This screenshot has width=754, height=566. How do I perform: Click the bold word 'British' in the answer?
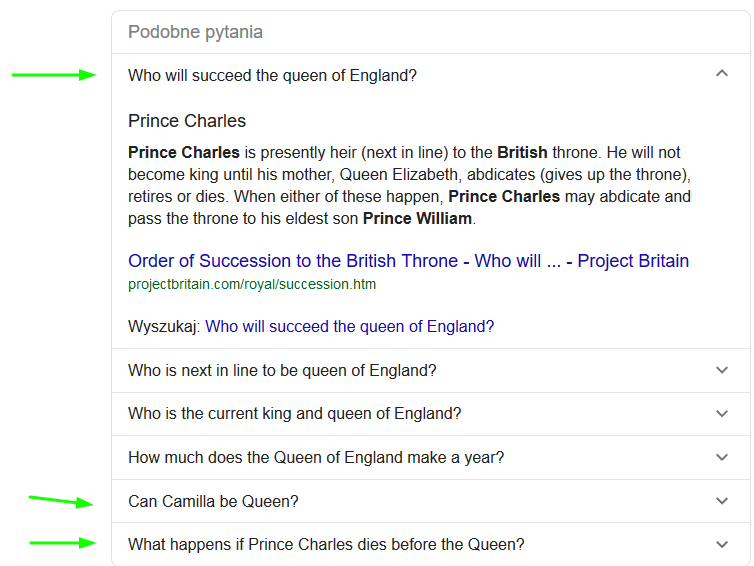[522, 153]
